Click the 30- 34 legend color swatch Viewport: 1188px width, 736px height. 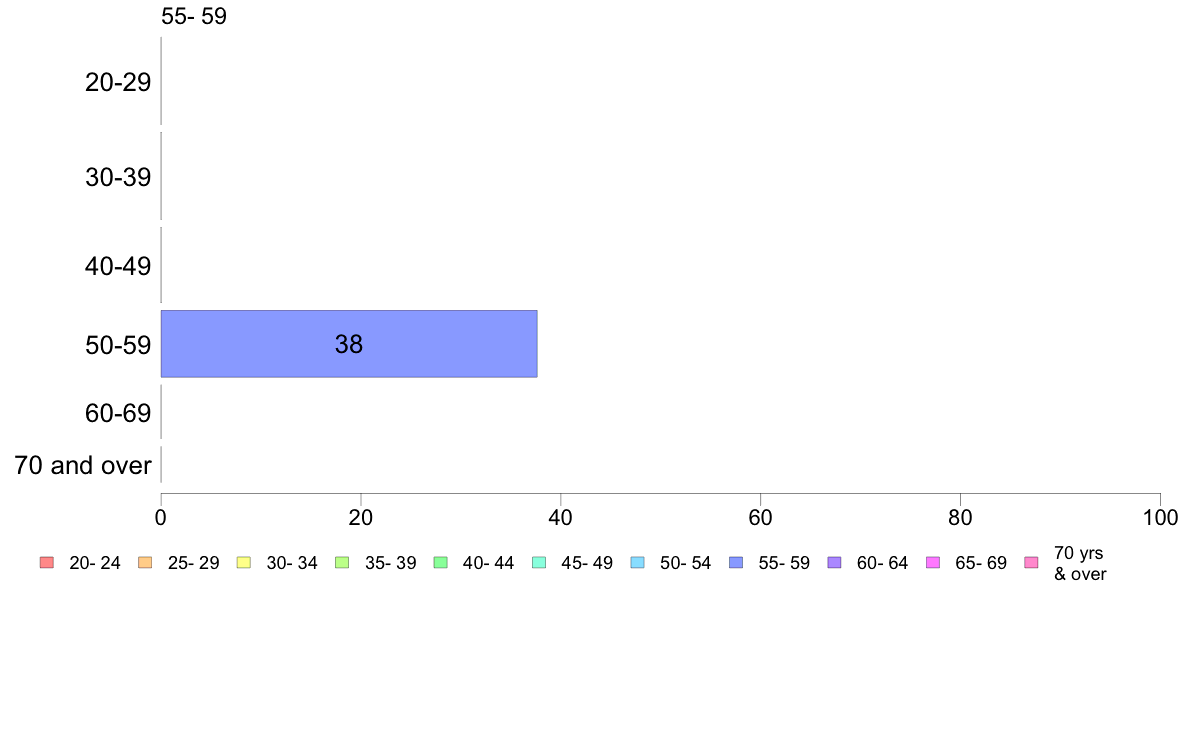pos(244,562)
